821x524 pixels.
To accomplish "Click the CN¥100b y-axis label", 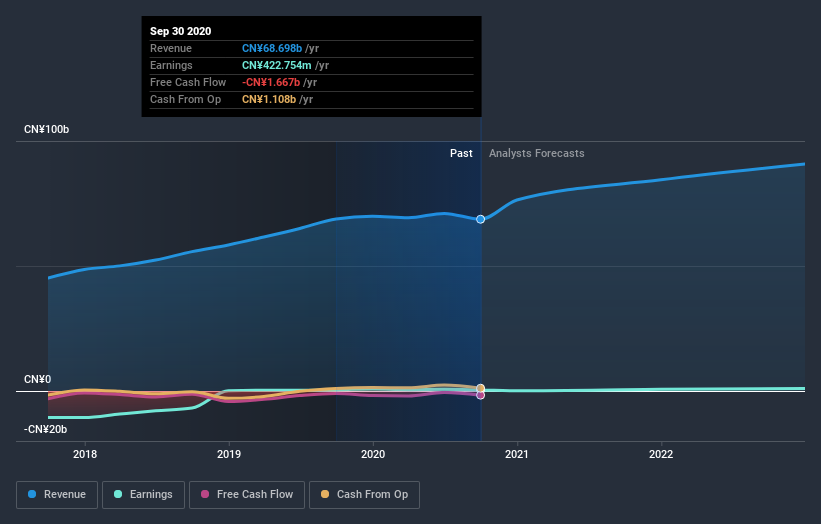I will 47,129.
